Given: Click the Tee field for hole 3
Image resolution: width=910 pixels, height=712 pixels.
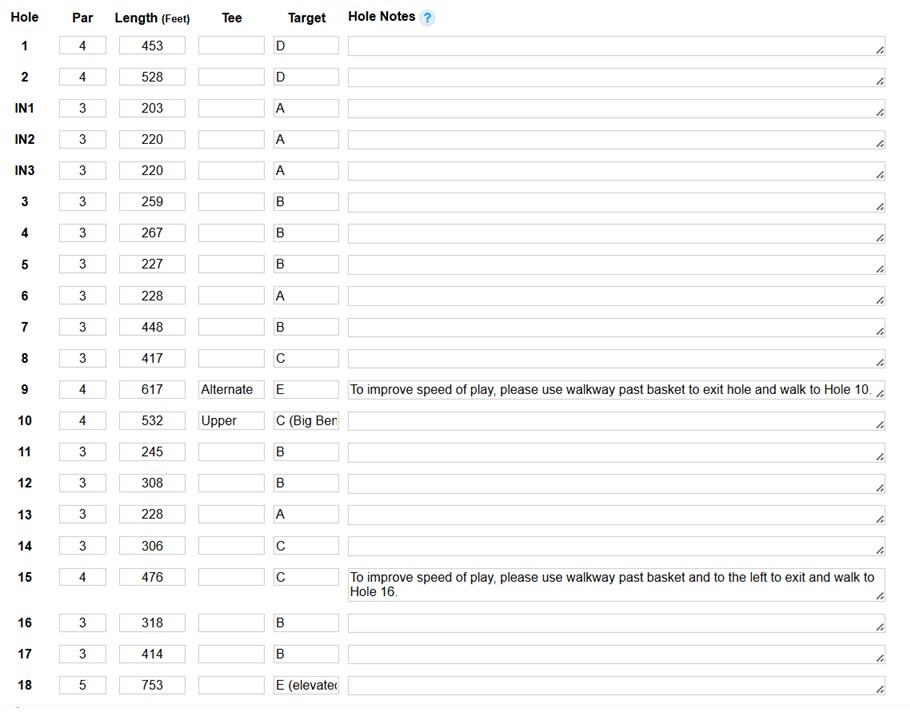Looking at the screenshot, I should point(231,202).
